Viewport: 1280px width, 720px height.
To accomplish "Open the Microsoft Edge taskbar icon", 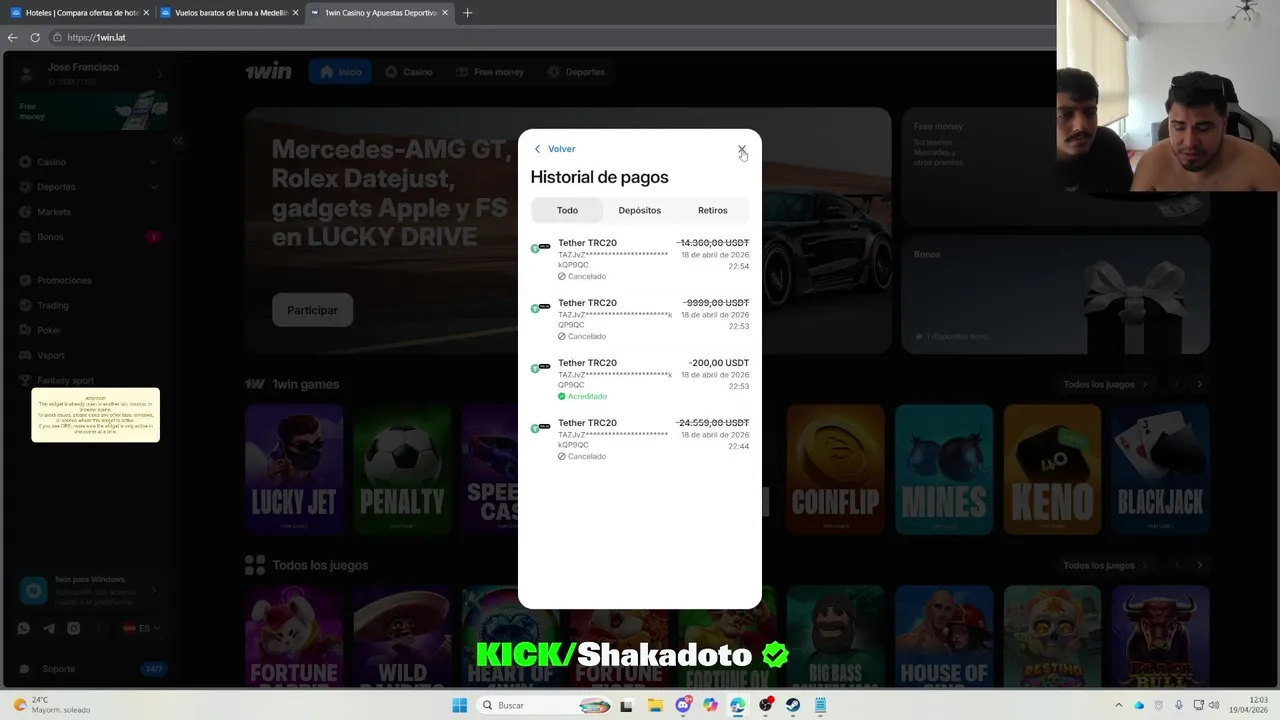I will (738, 705).
